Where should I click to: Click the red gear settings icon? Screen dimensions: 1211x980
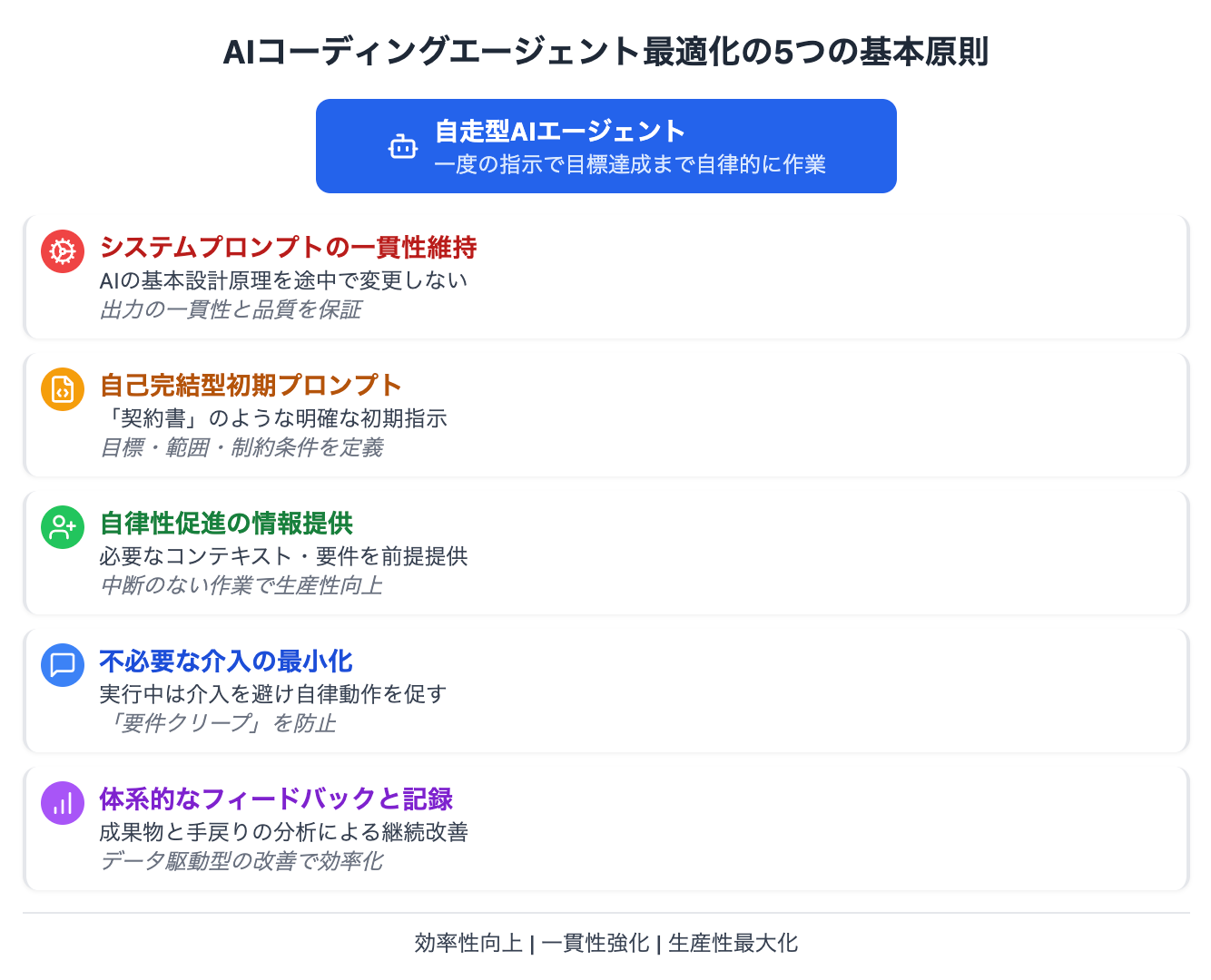tap(63, 251)
